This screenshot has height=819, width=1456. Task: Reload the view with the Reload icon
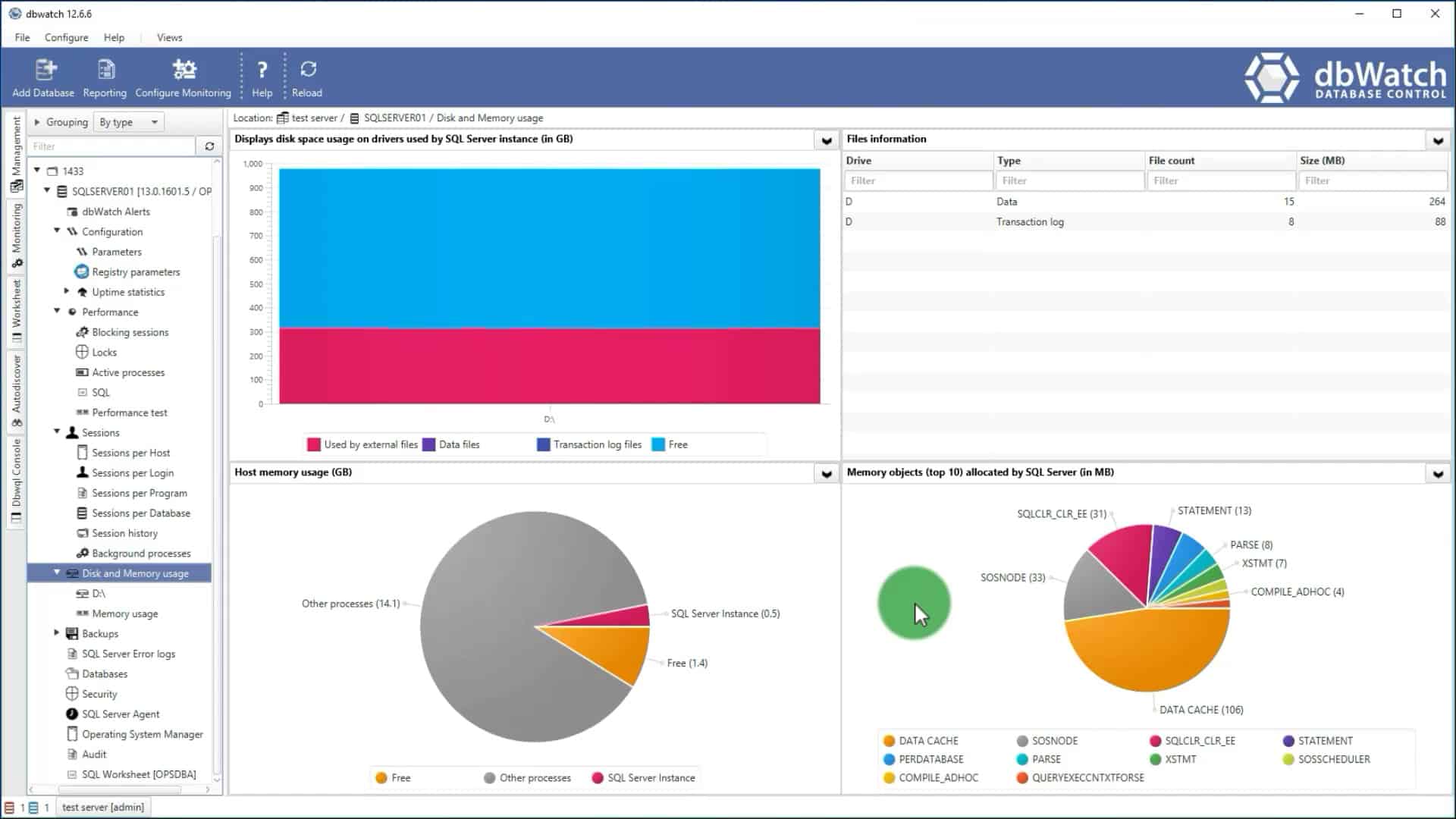tap(308, 69)
